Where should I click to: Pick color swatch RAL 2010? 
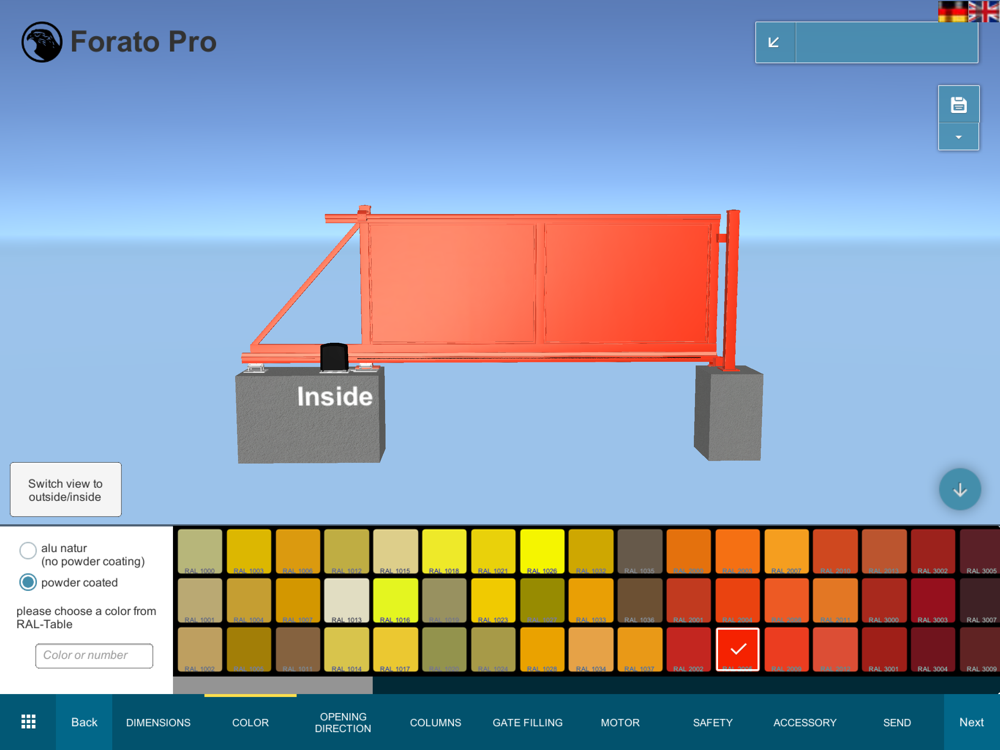click(835, 551)
